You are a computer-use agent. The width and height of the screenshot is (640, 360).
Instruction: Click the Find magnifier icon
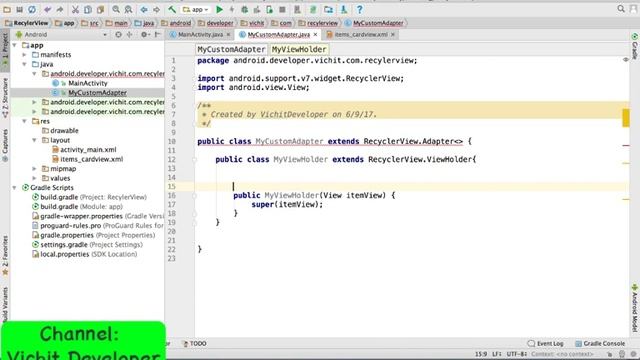(x=116, y=9)
